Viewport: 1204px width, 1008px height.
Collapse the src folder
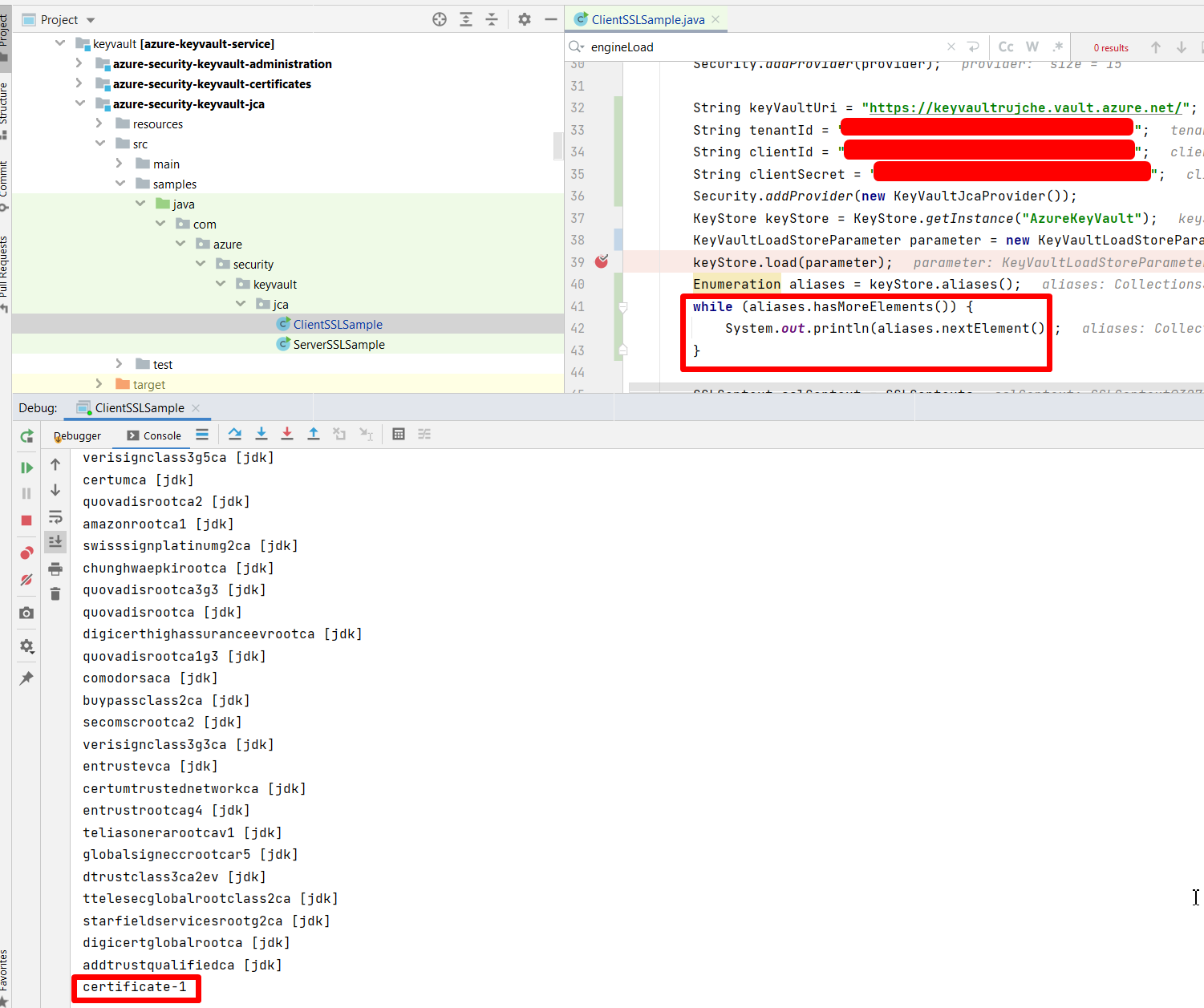pyautogui.click(x=100, y=143)
